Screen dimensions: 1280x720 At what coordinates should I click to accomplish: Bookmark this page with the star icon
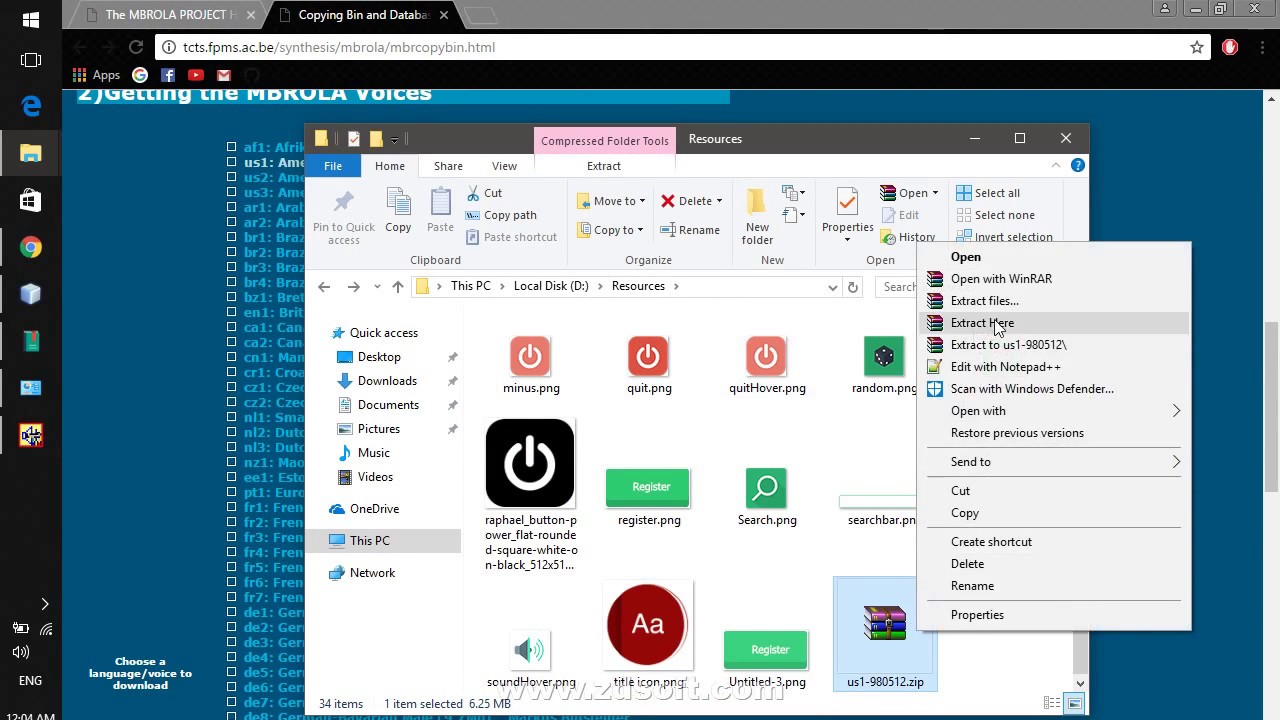pos(1197,47)
